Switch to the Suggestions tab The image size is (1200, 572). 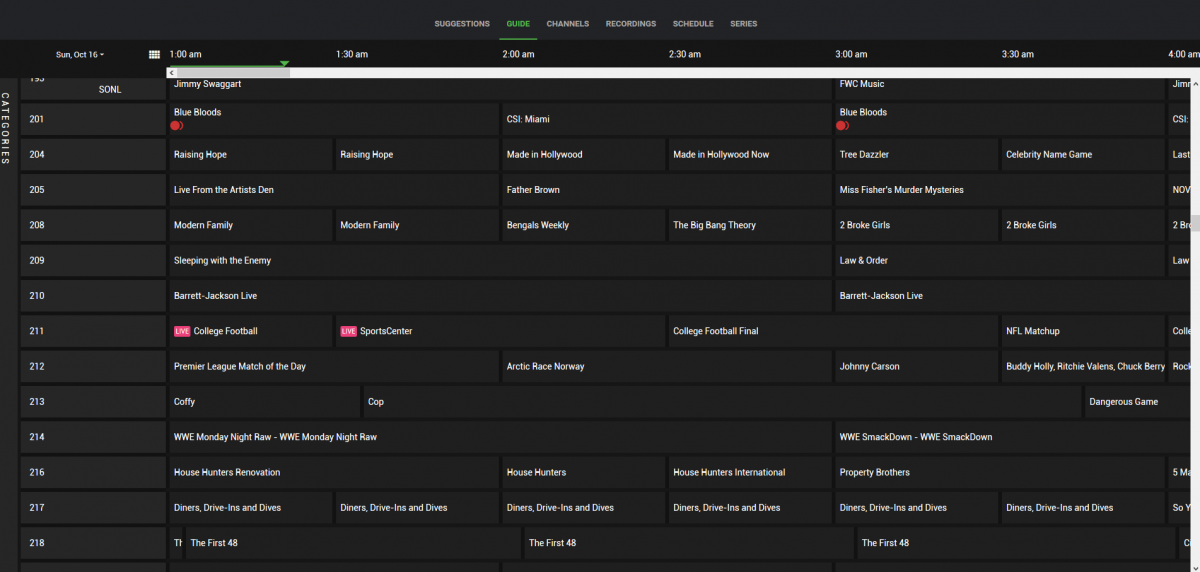click(462, 24)
